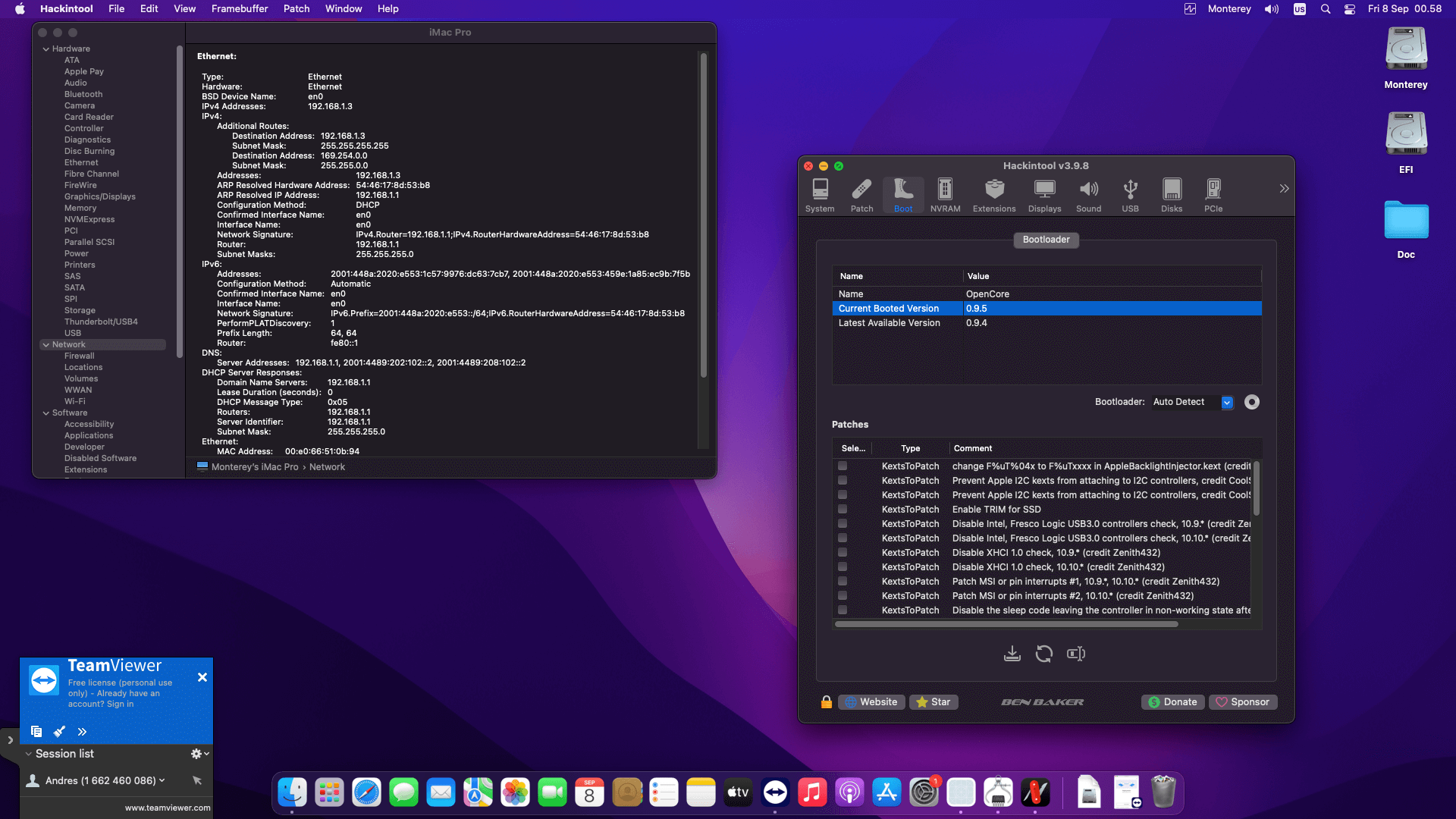Image resolution: width=1456 pixels, height=819 pixels.
Task: Click horizontal scrollbar of Patches list
Action: coord(1006,624)
